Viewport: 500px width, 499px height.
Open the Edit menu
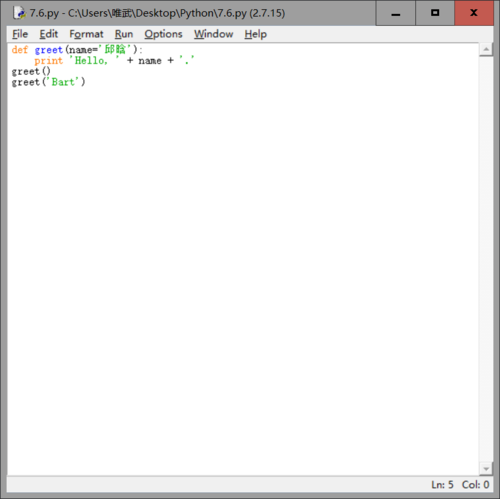coord(49,34)
